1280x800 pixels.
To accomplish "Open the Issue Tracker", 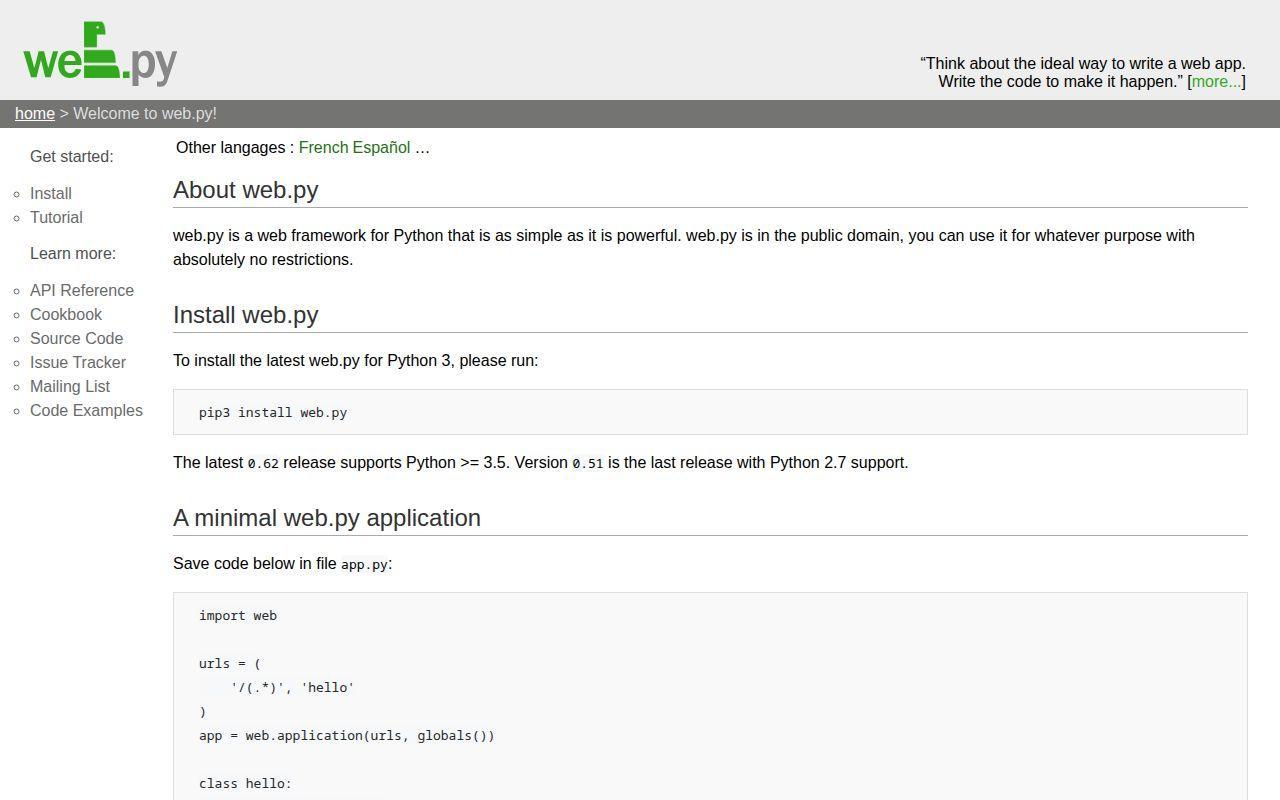I will pos(78,363).
